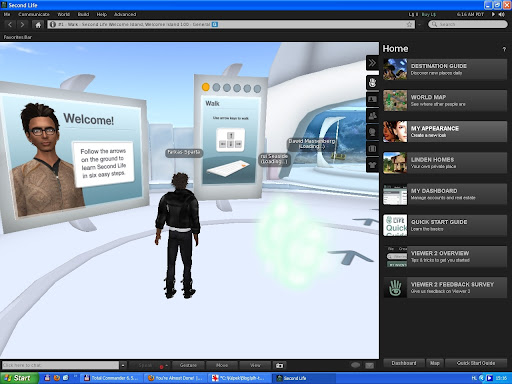This screenshot has width=512, height=384.
Task: Open the Help menu
Action: click(x=102, y=14)
